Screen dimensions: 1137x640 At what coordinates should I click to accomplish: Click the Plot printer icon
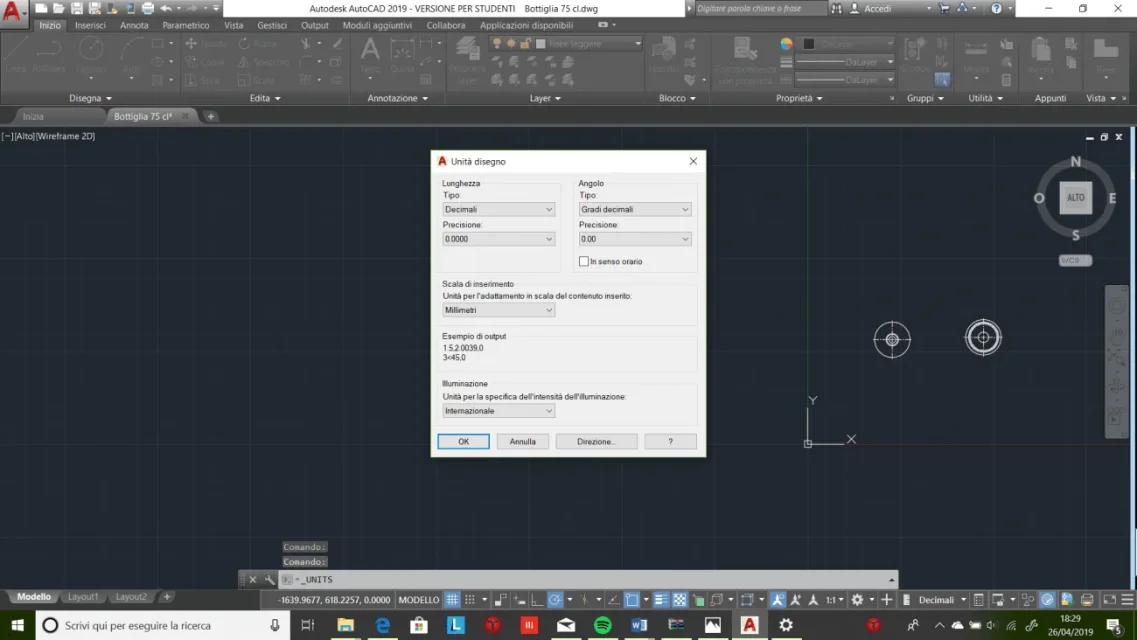(x=148, y=8)
